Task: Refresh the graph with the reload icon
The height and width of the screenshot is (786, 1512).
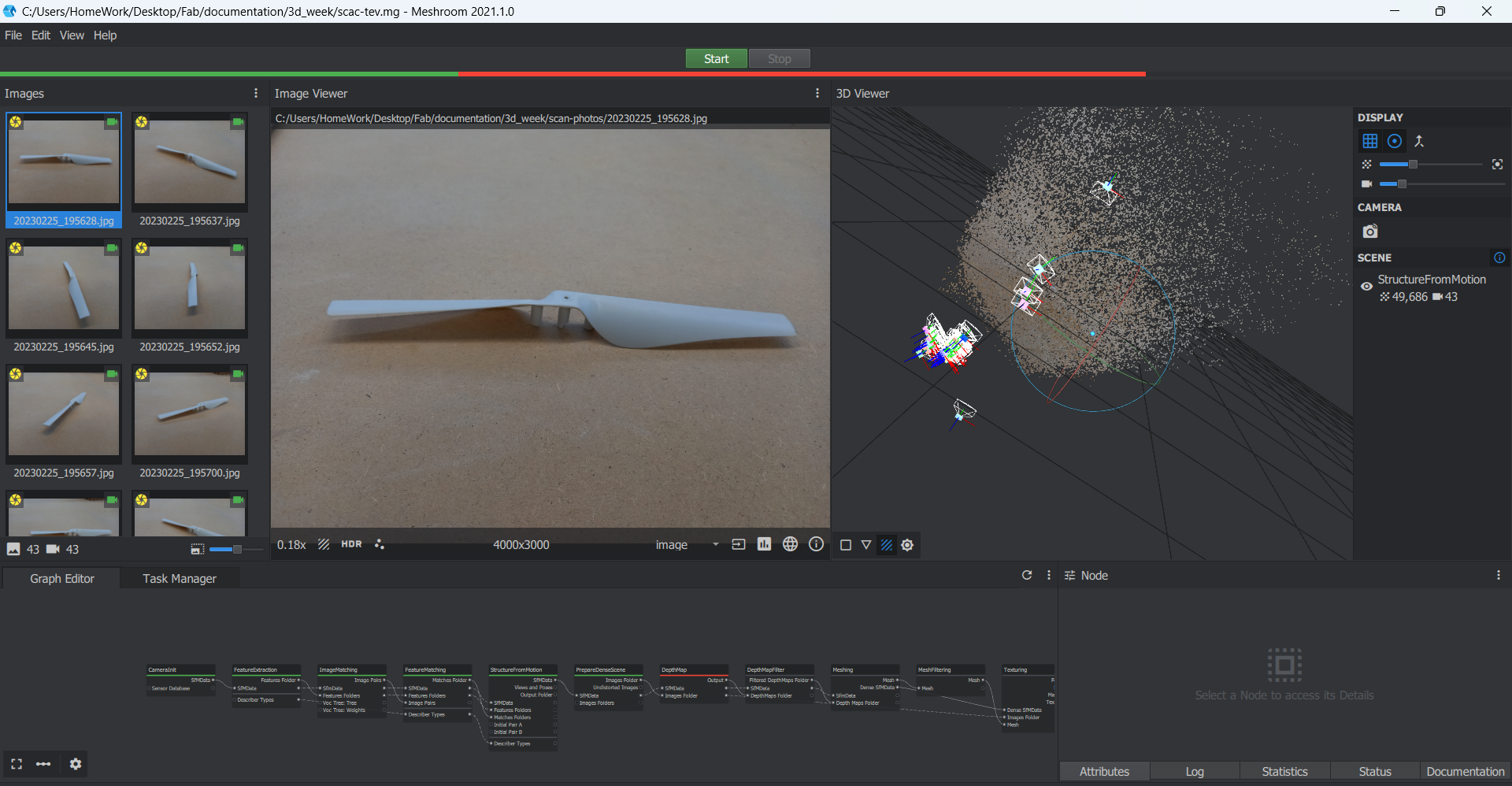Action: [1027, 575]
